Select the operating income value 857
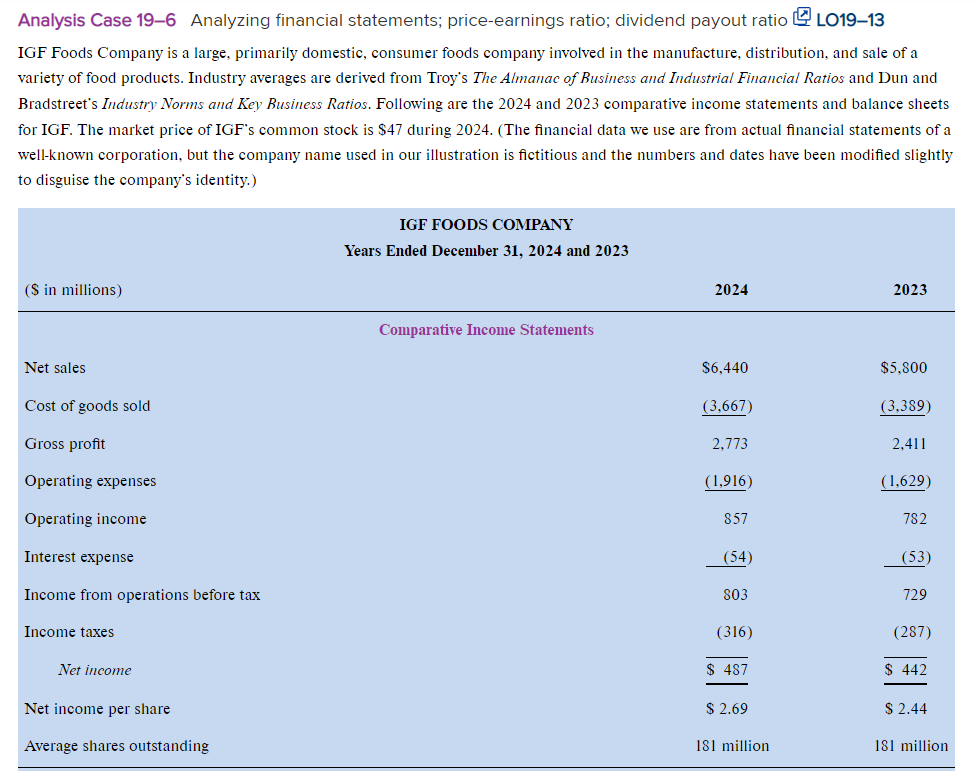Image resolution: width=976 pixels, height=771 pixels. 736,519
